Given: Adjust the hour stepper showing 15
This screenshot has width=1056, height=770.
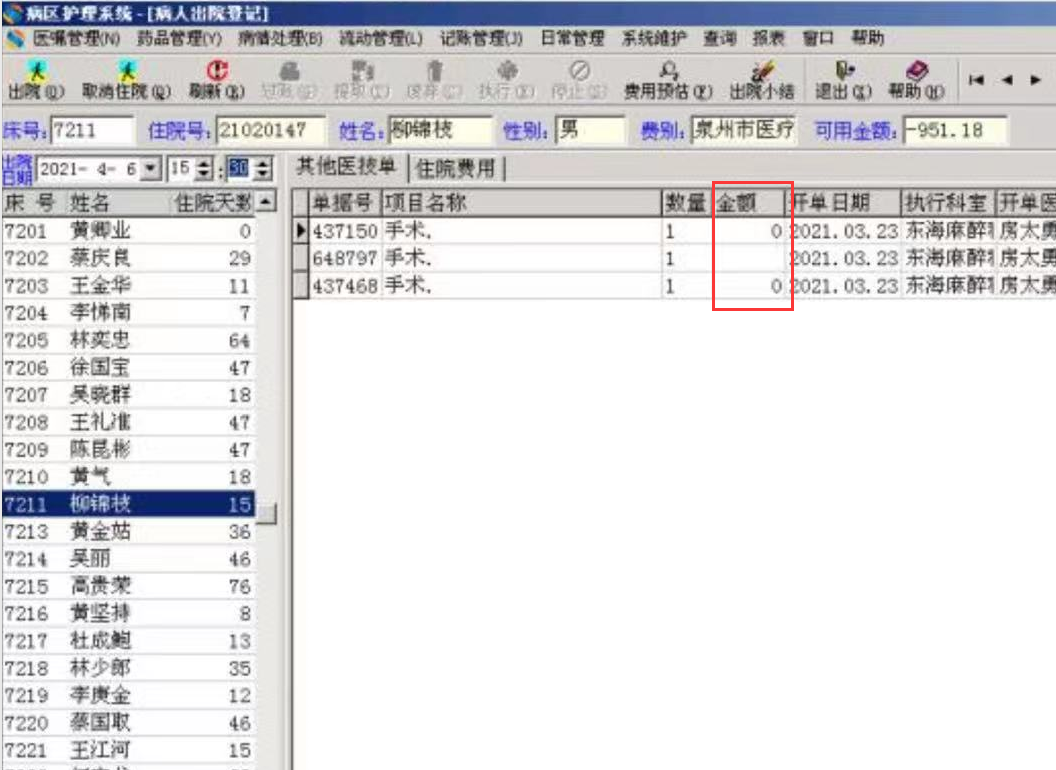Looking at the screenshot, I should (x=203, y=168).
